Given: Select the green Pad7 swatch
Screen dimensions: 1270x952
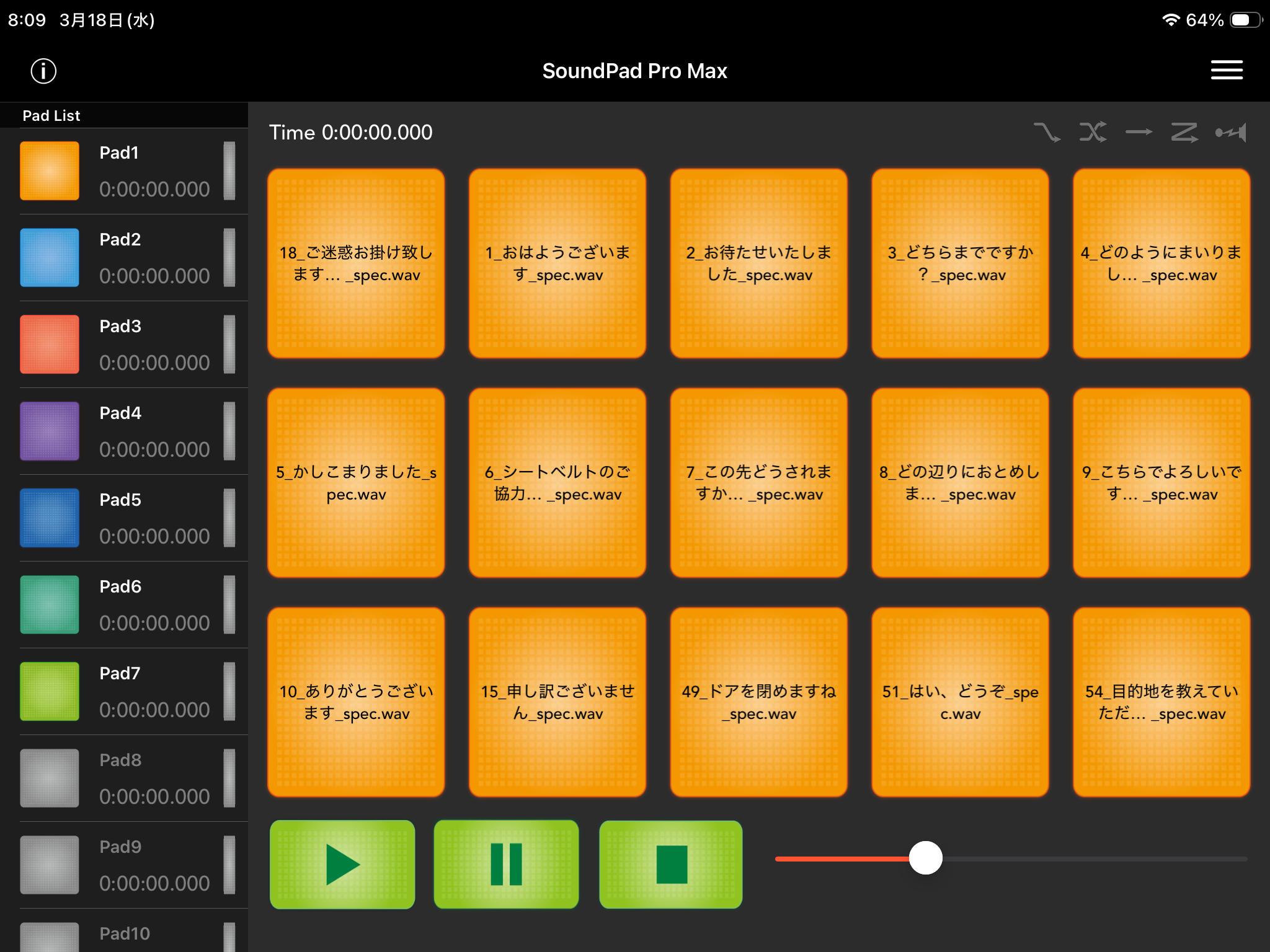Looking at the screenshot, I should coord(50,691).
